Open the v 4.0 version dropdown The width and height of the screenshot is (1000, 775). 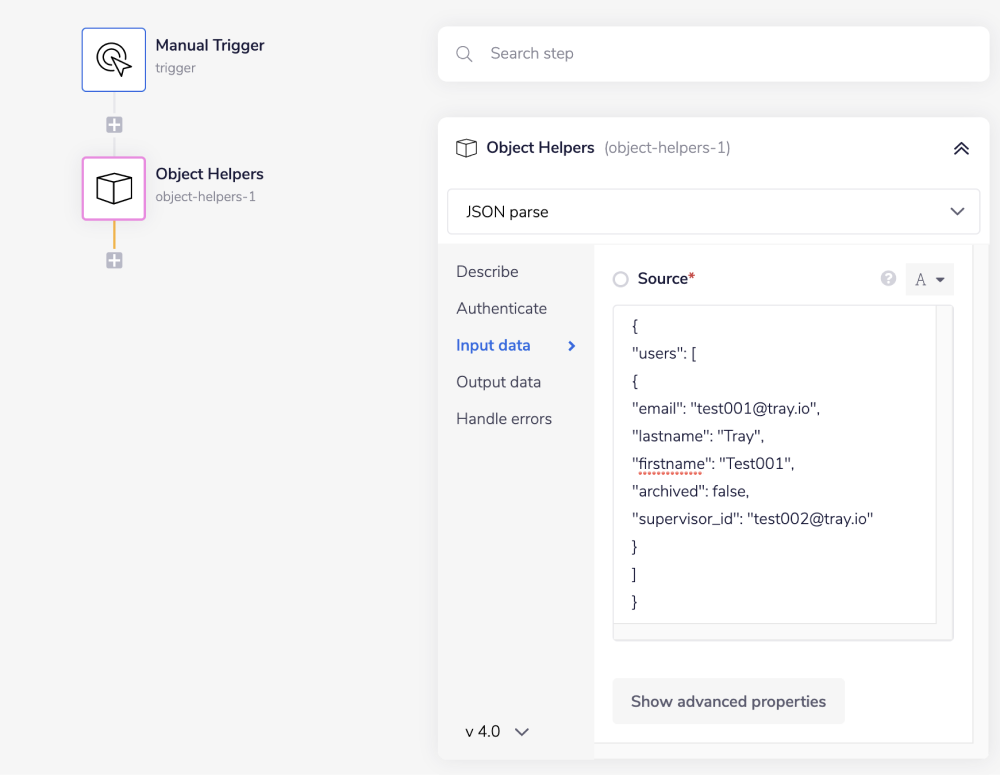coord(497,731)
